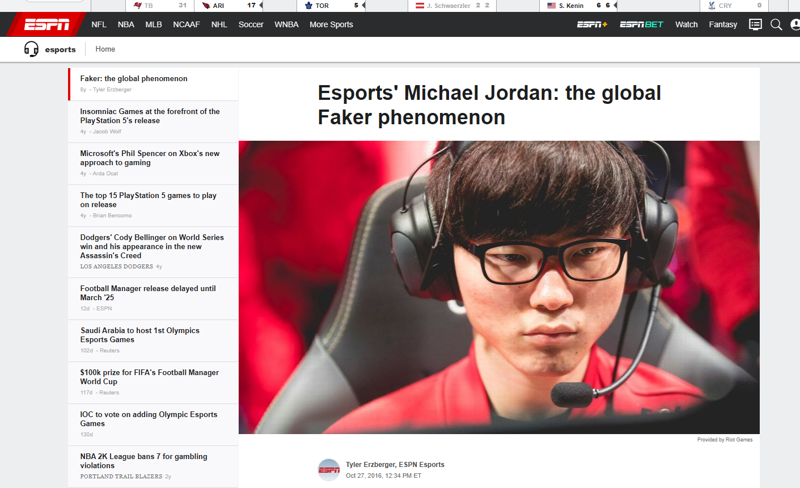
Task: Click the esports section title
Action: (60, 50)
